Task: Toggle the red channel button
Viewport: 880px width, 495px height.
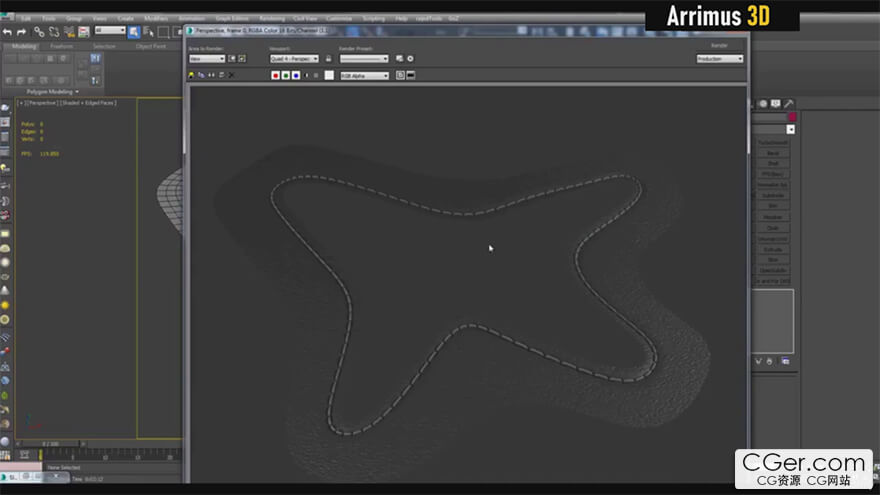Action: (x=276, y=75)
